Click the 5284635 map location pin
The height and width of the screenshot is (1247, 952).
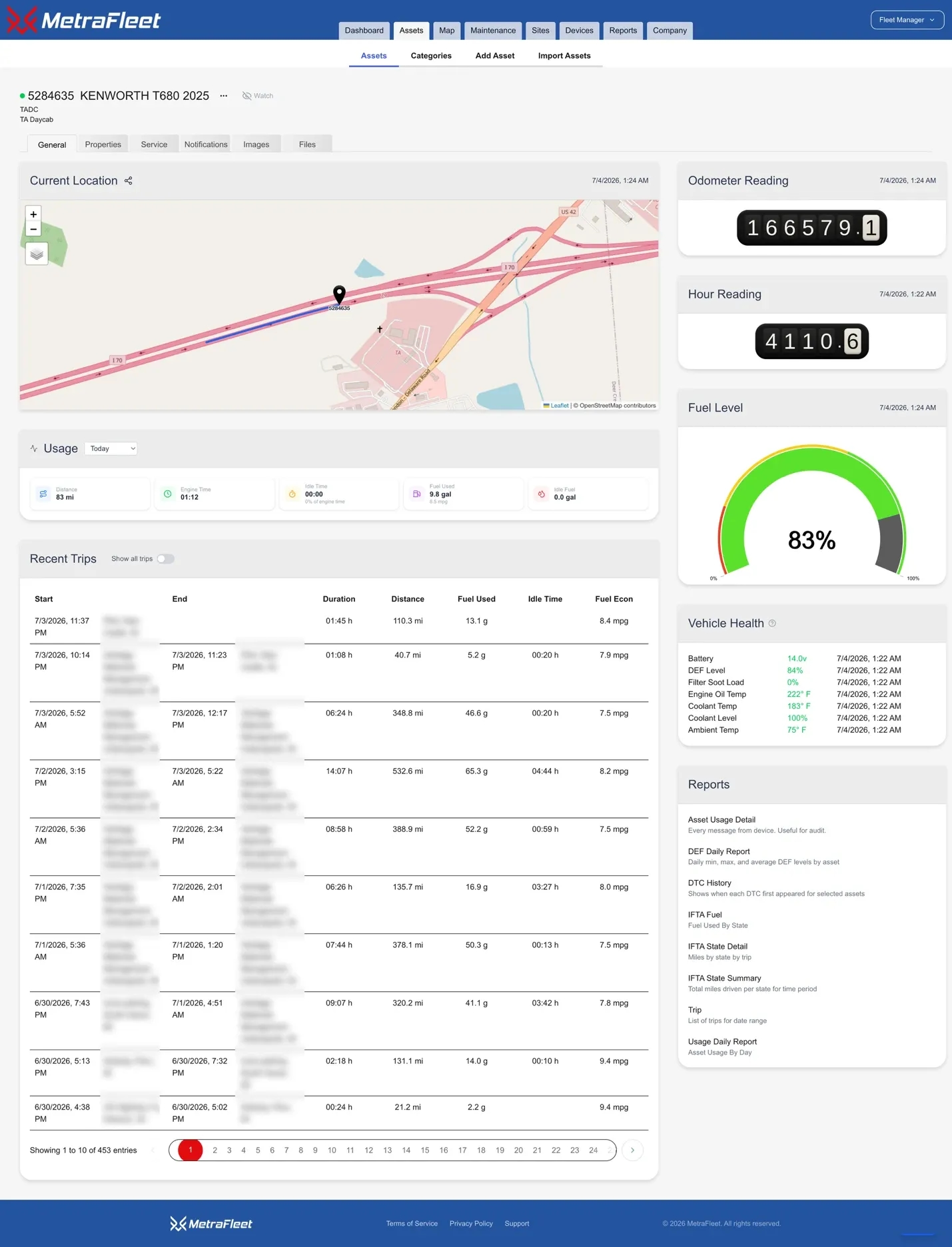[x=339, y=294]
